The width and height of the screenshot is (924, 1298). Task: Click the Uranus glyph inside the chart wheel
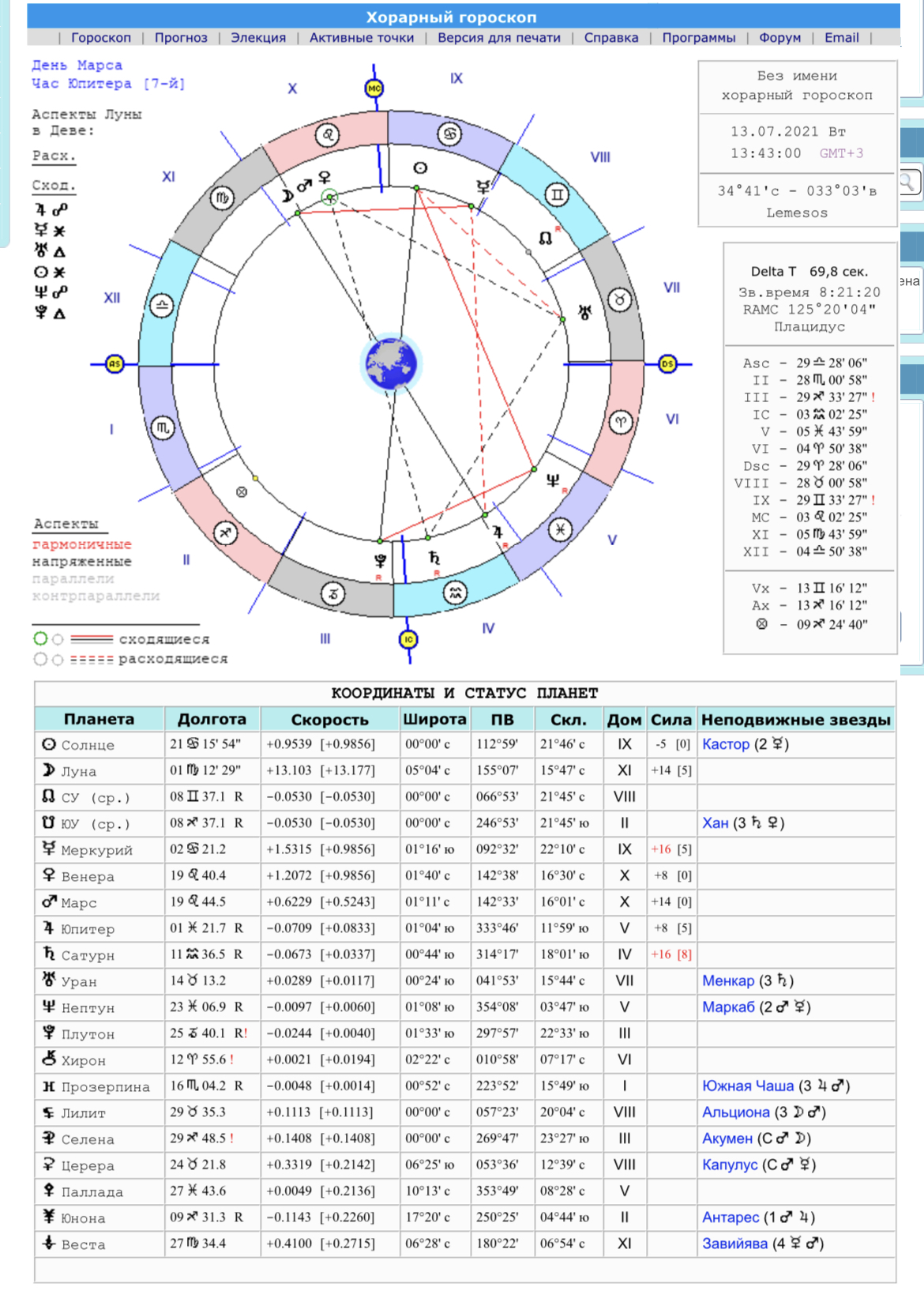tap(584, 312)
